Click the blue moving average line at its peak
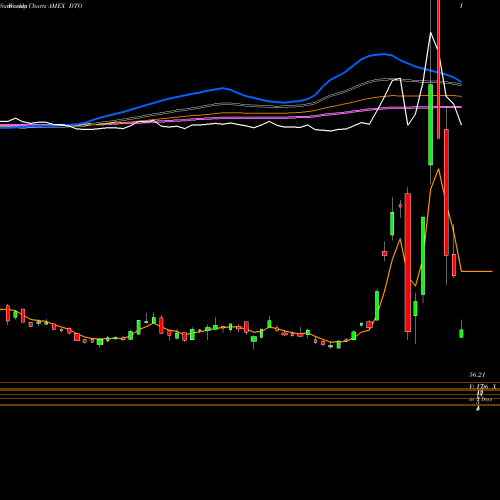The width and height of the screenshot is (500, 500). (383, 54)
